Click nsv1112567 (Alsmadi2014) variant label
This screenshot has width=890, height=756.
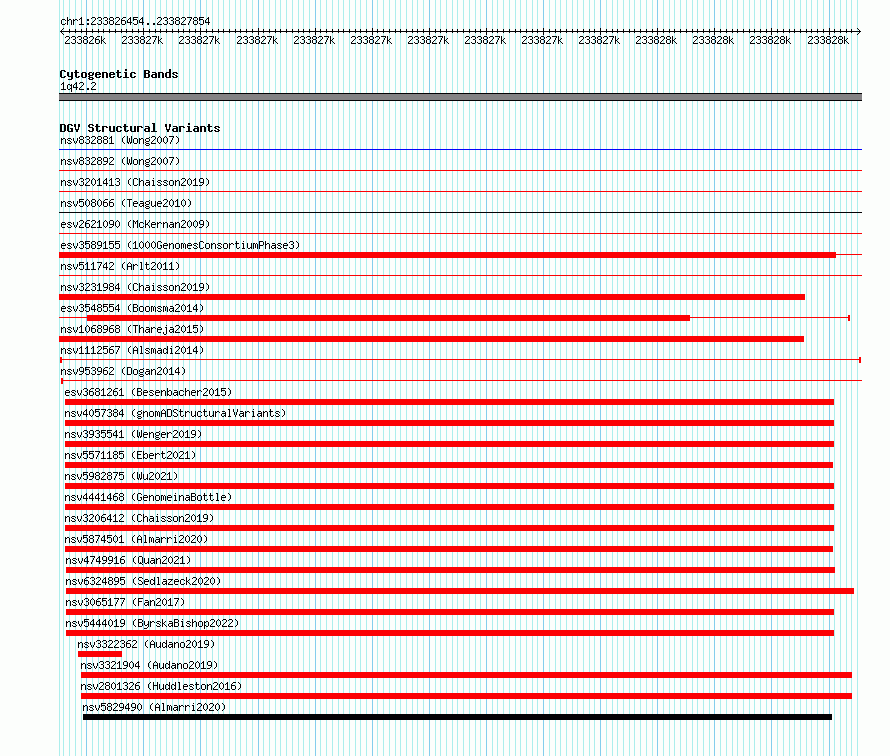[x=132, y=350]
